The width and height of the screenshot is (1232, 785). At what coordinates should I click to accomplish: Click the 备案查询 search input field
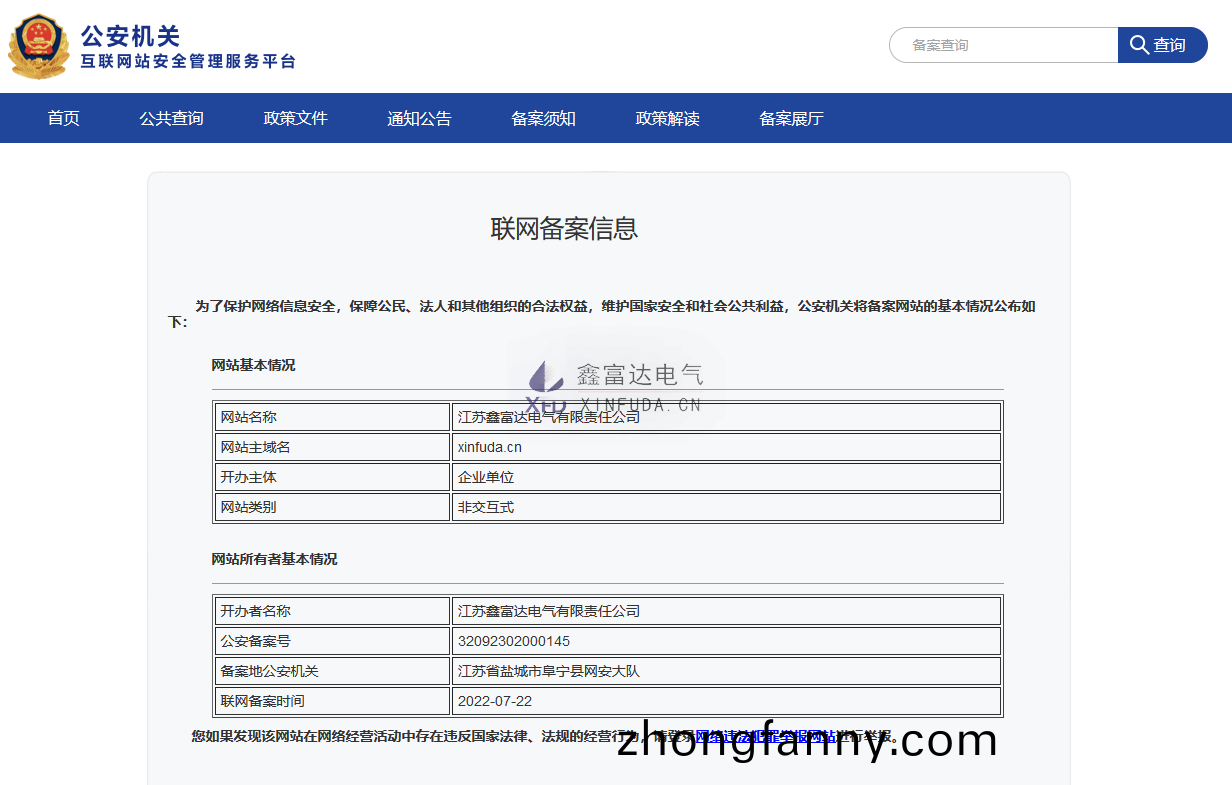(x=1000, y=44)
